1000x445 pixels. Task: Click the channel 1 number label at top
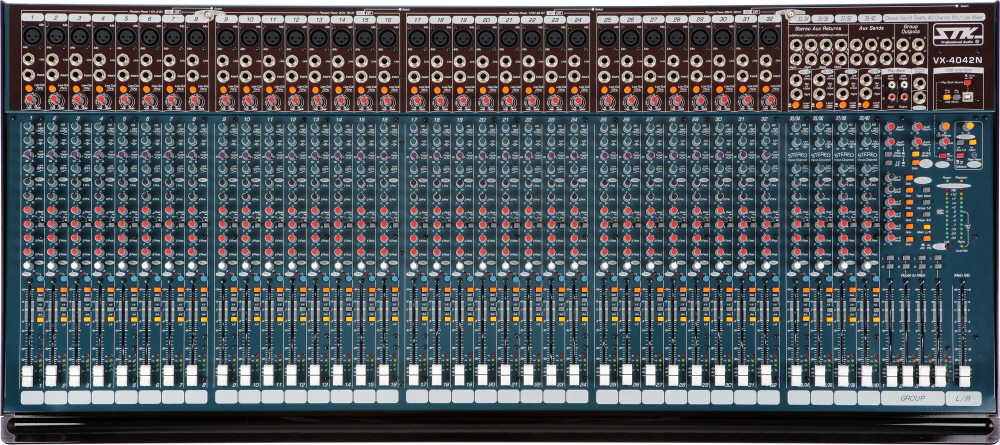[33, 17]
